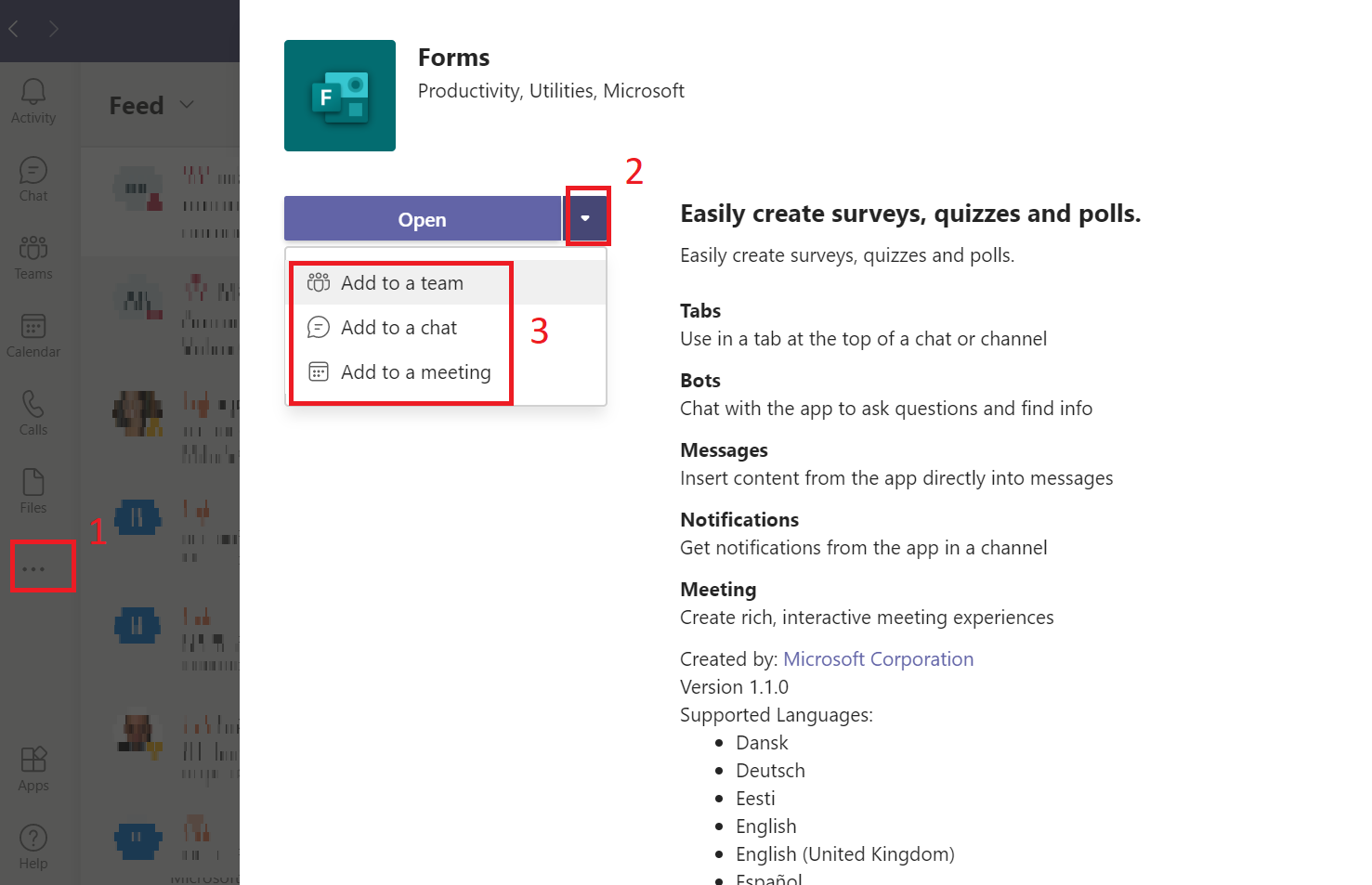Click the Messages capability heading
1372x885 pixels.
coord(725,450)
